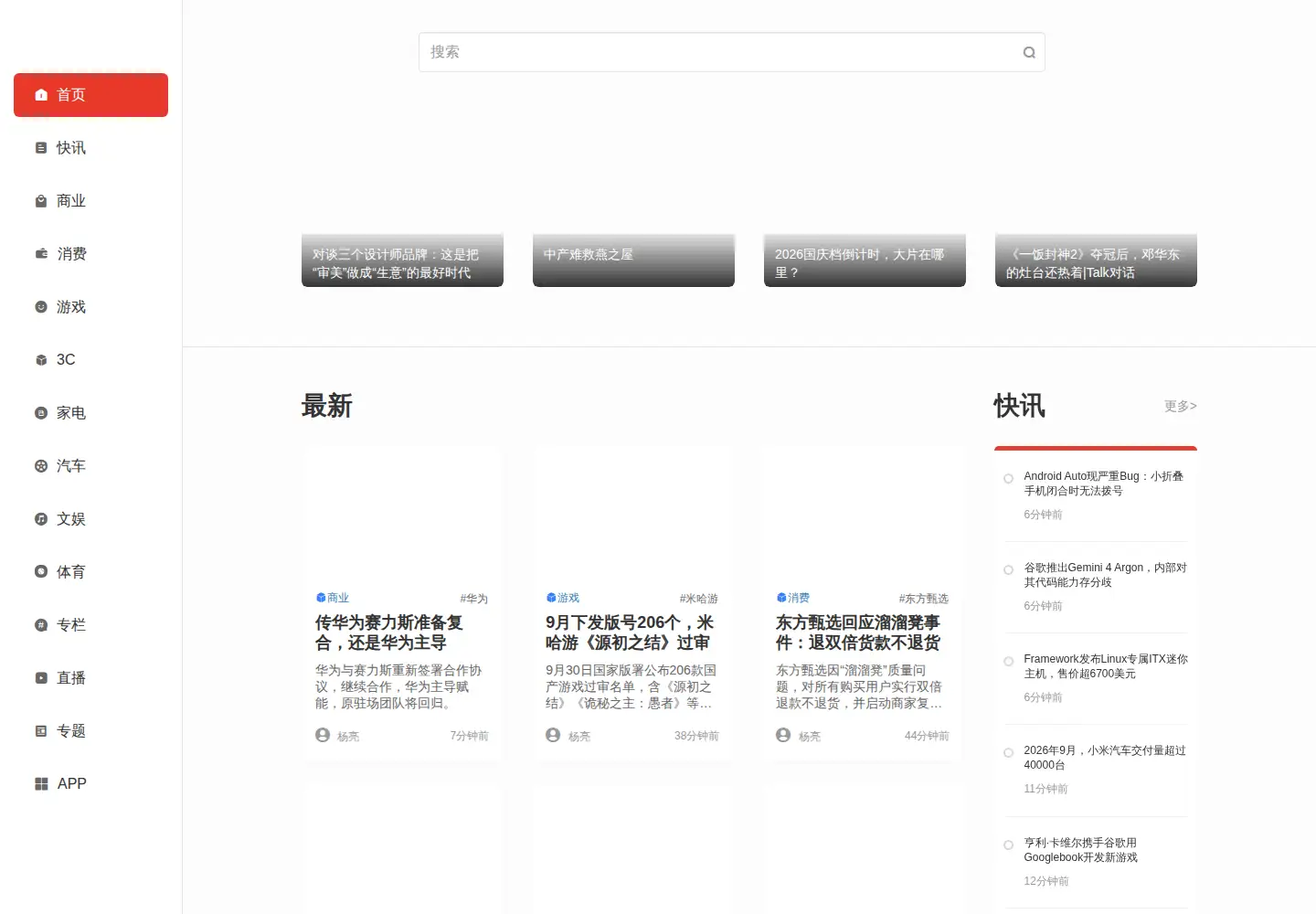The image size is (1316, 914).
Task: Open flash news 亨利·卡维尔携手谷歌用Googlebook
Action: pos(1081,850)
